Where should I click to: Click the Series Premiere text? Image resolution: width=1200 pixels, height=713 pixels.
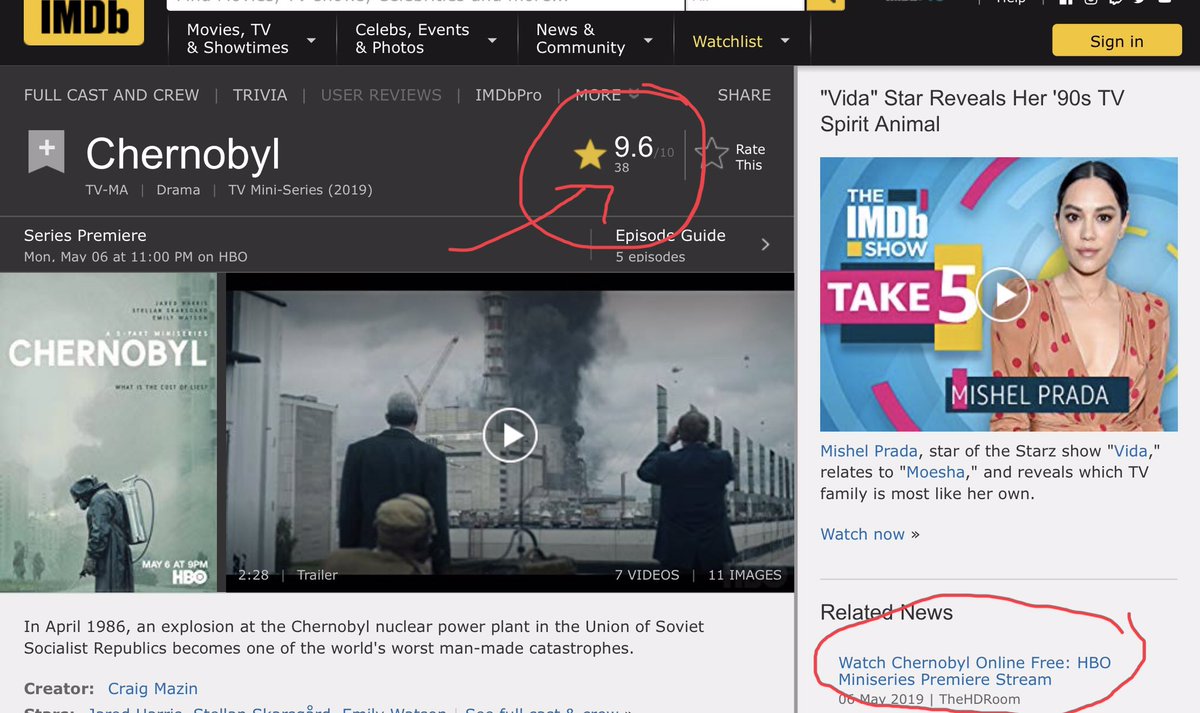point(85,235)
